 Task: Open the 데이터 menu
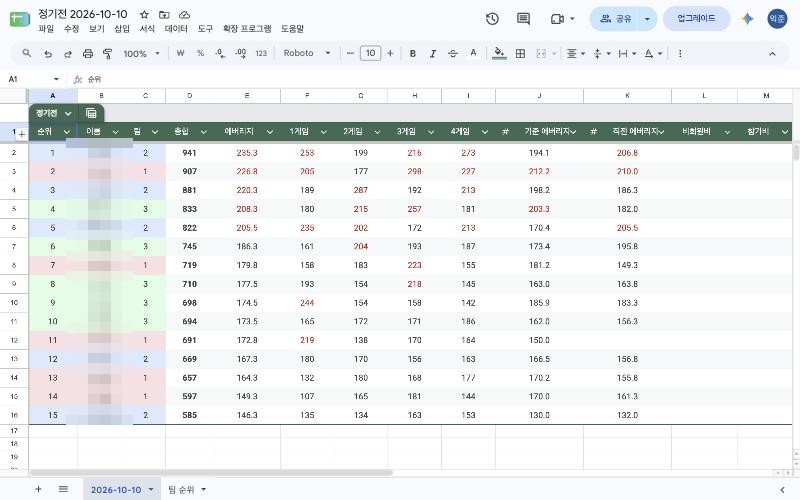[x=176, y=29]
